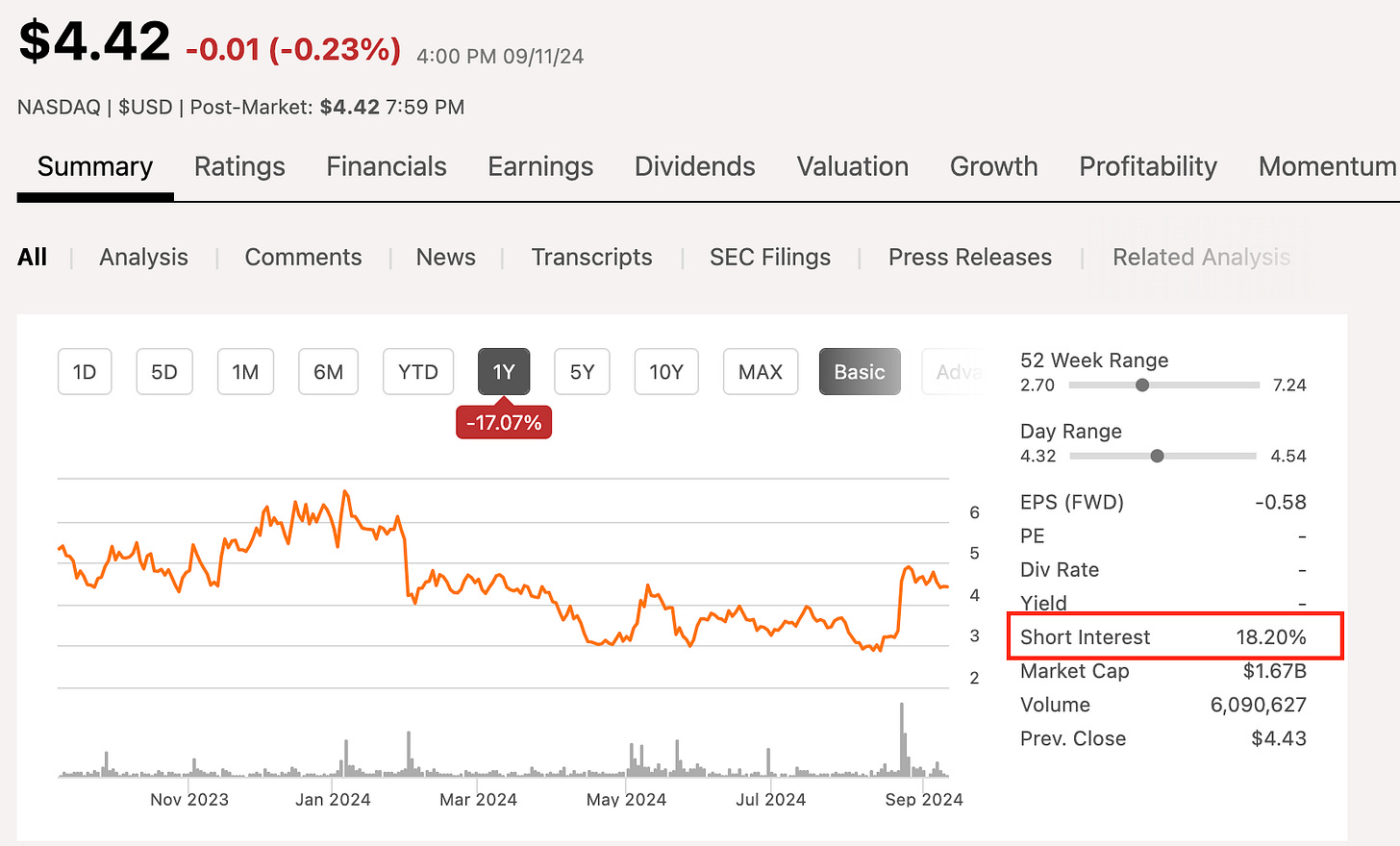Click the Jan 2024 axis label

click(x=333, y=800)
